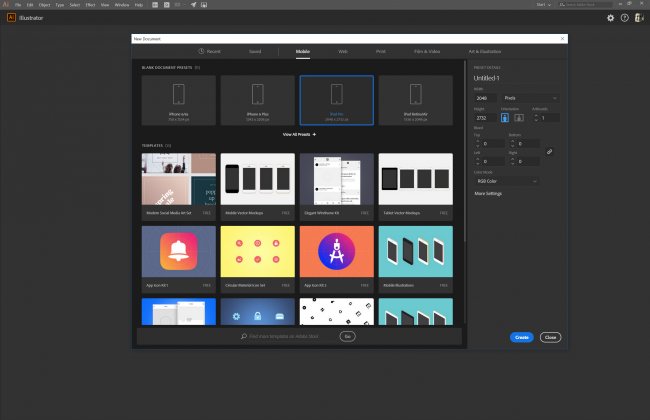This screenshot has height=420, width=650.
Task: Open settings gear in top right
Action: coord(611,18)
